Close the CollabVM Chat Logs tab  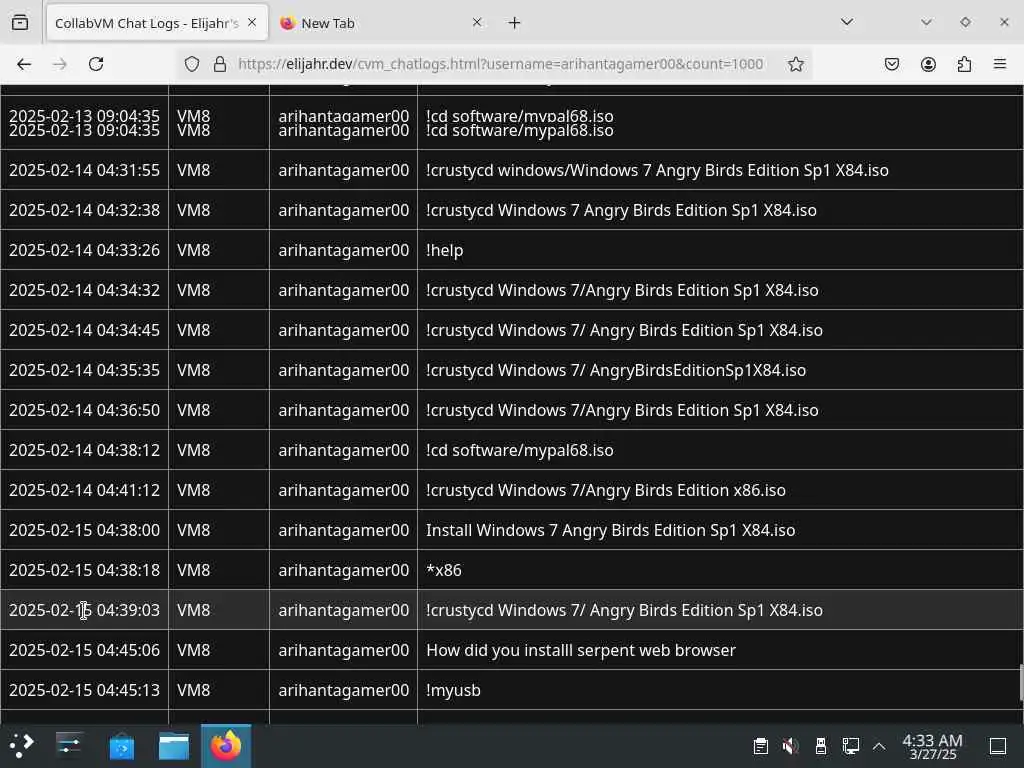point(252,23)
